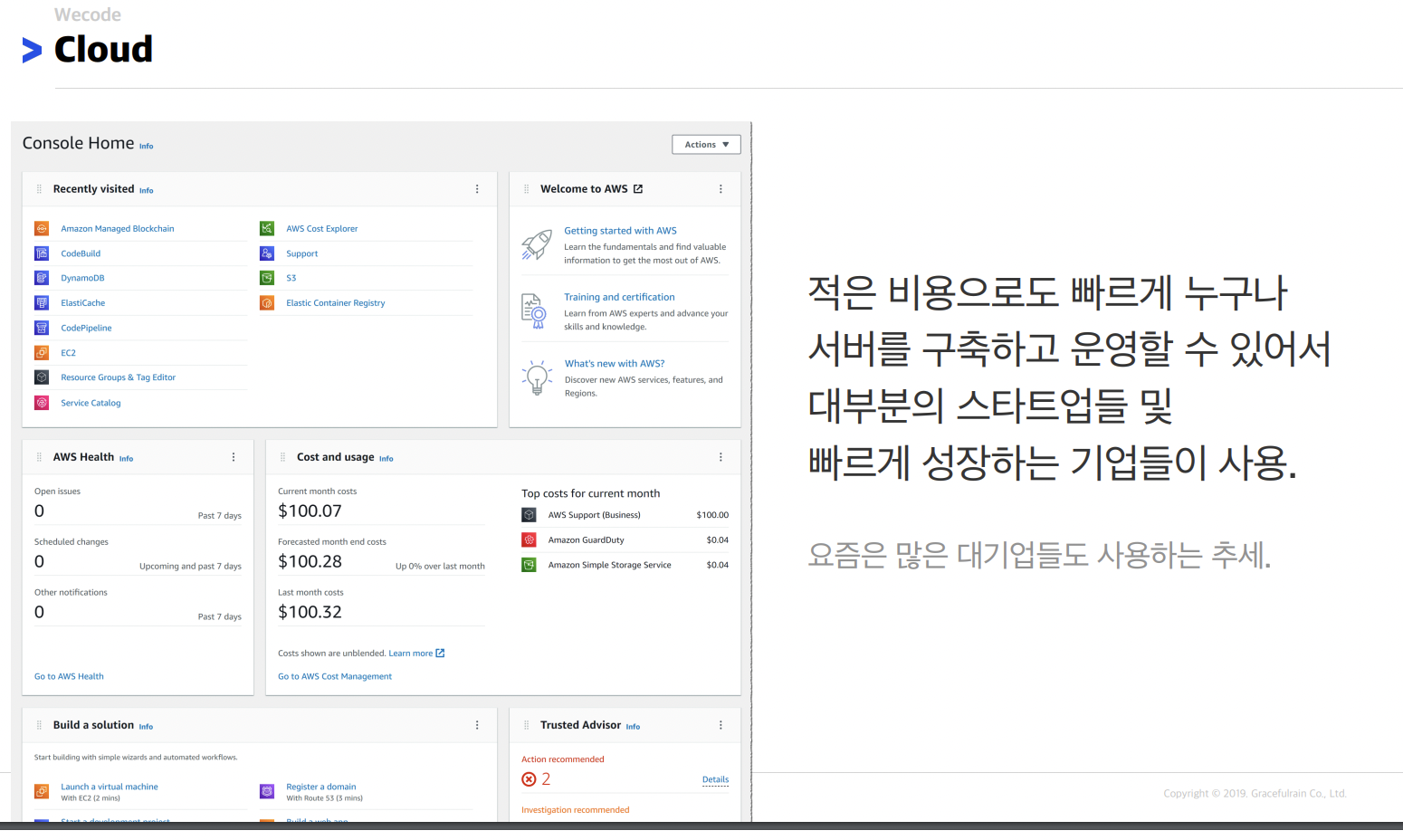Grab the drag handle of Cost and usage widget
The width and height of the screenshot is (1403, 840).
(x=282, y=457)
